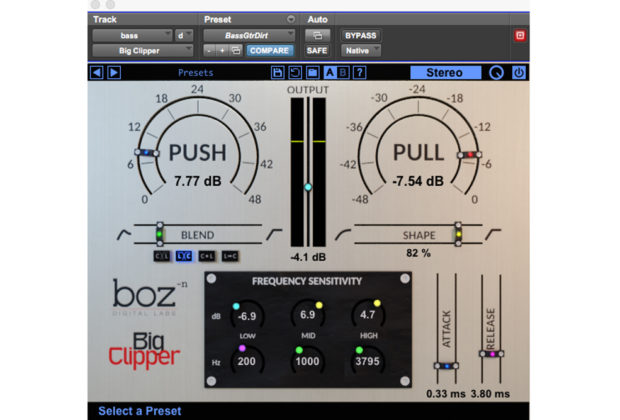Click the MID dB sensitivity knob (6.9)
This screenshot has width=620, height=420.
click(x=308, y=315)
